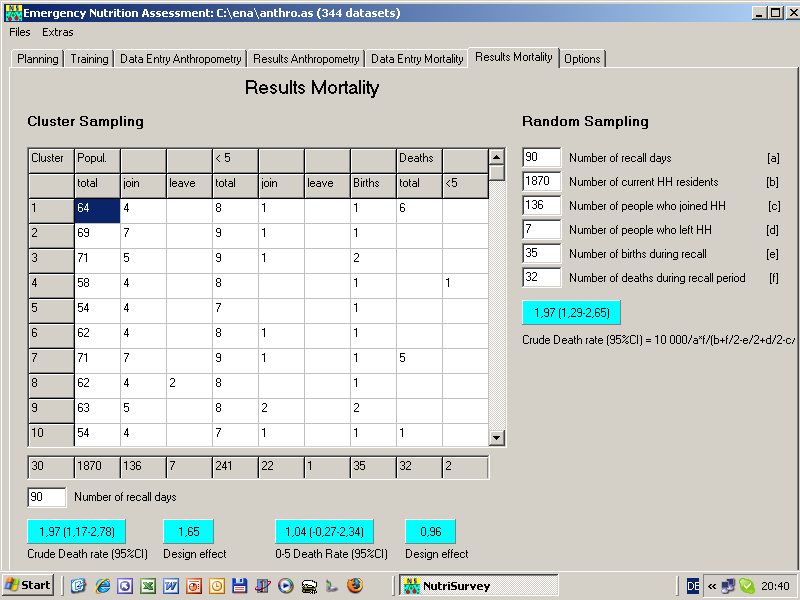This screenshot has height=600, width=800.
Task: Expand hidden system tray icons
Action: 711,586
